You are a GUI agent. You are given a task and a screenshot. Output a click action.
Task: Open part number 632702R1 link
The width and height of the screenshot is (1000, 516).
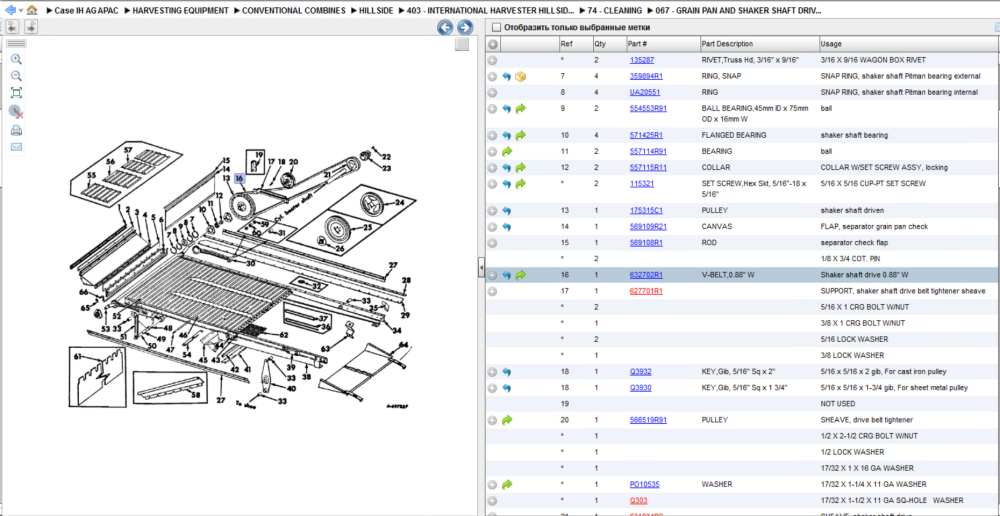pos(646,276)
